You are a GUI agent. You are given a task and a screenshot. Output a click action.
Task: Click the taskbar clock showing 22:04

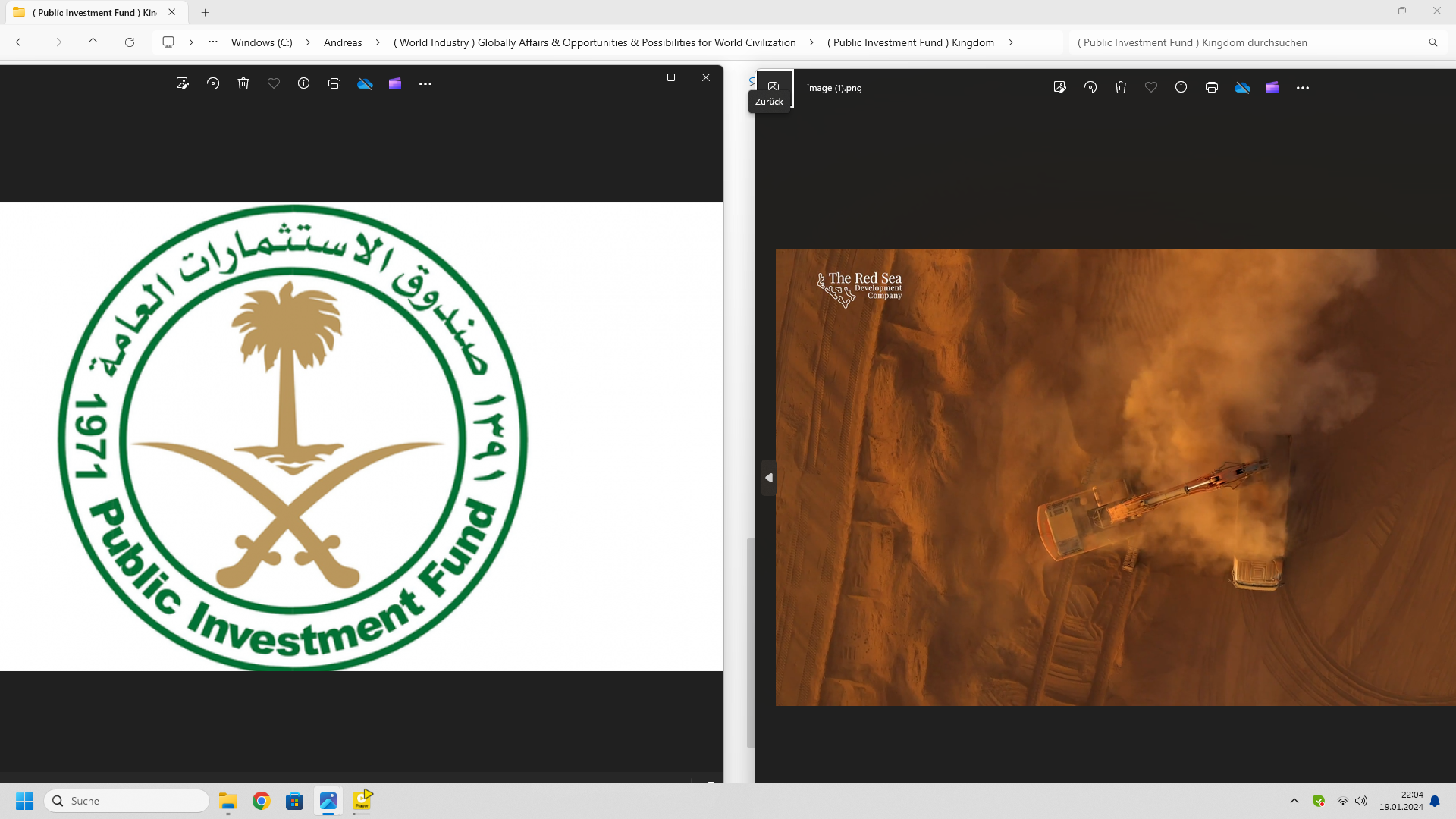1401,801
